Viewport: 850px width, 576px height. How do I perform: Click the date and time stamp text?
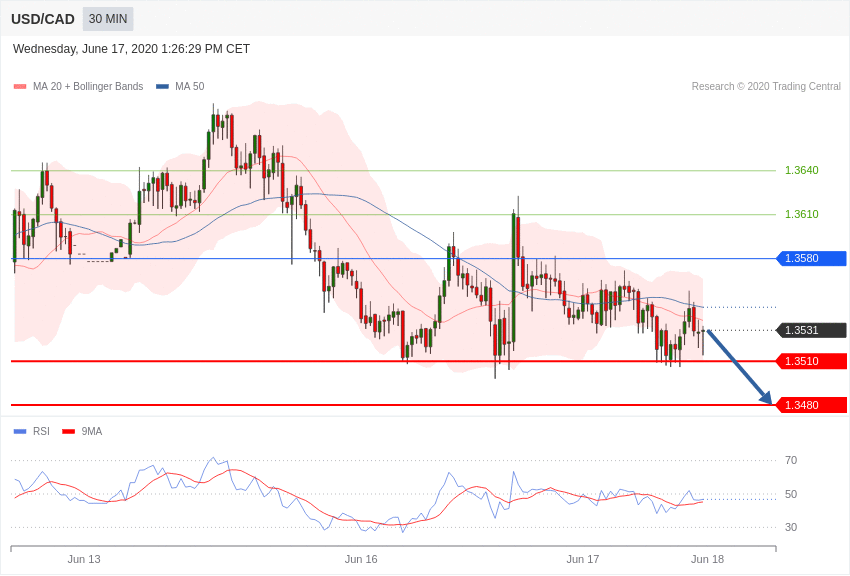click(131, 49)
